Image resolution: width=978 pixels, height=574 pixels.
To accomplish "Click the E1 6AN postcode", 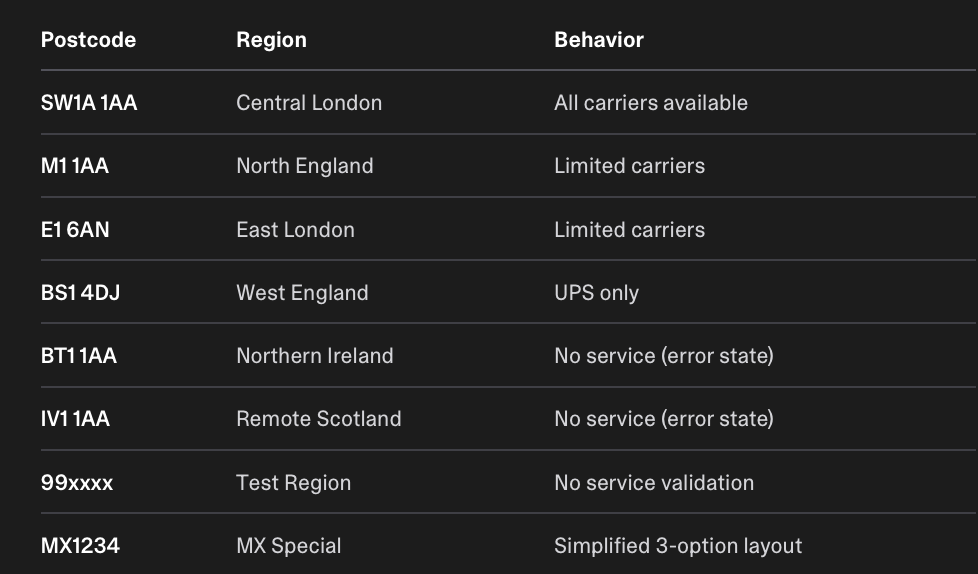I will click(75, 230).
